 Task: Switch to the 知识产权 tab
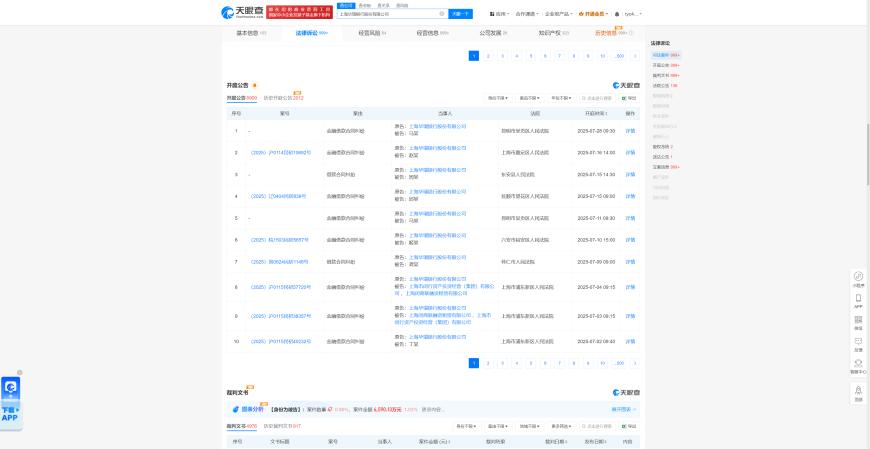point(553,33)
